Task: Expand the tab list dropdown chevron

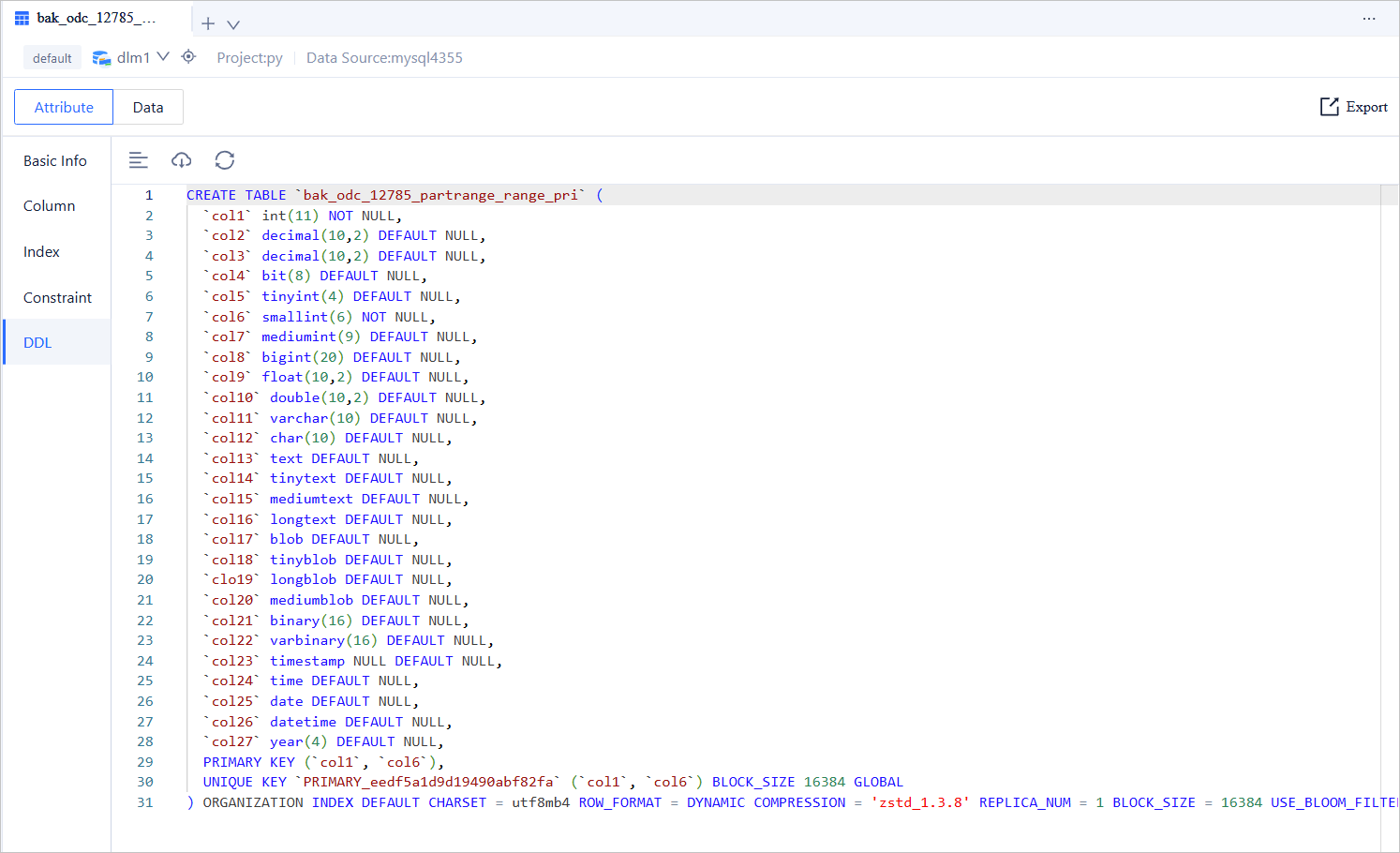Action: tap(233, 24)
